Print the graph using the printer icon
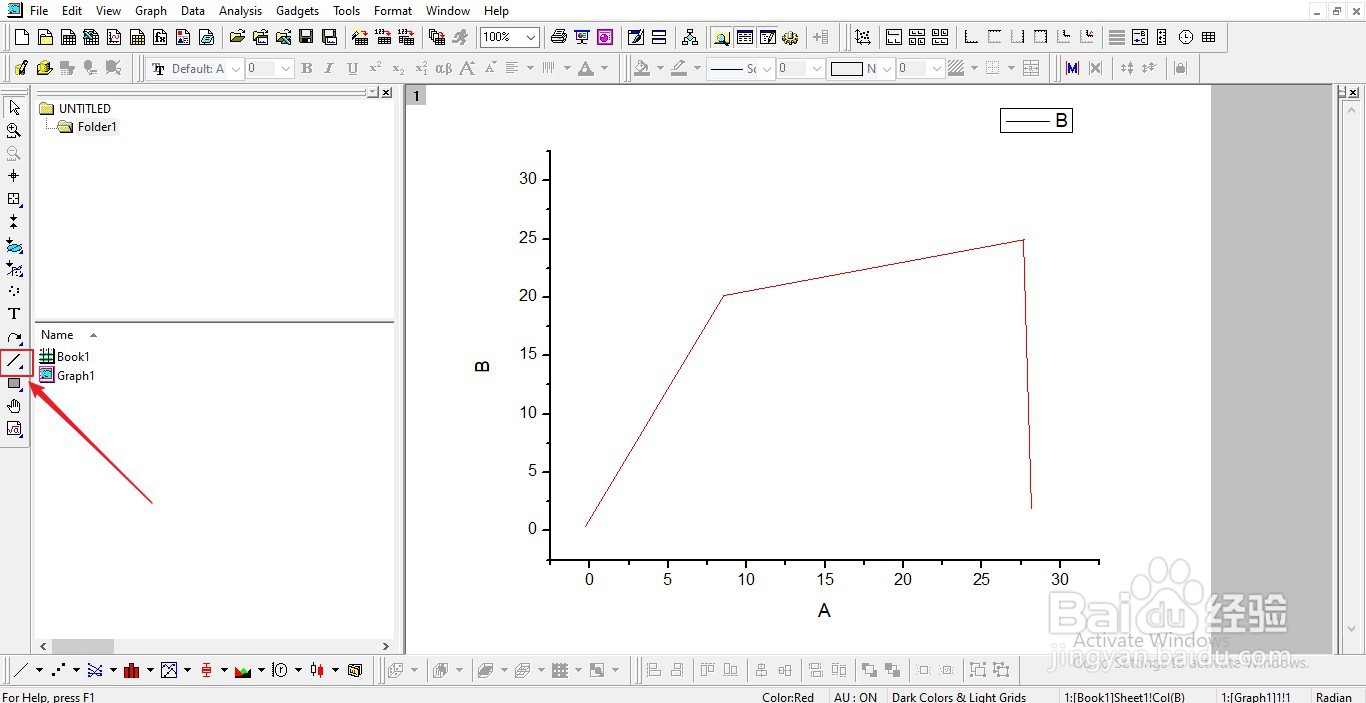Viewport: 1366px width, 703px height. click(559, 38)
